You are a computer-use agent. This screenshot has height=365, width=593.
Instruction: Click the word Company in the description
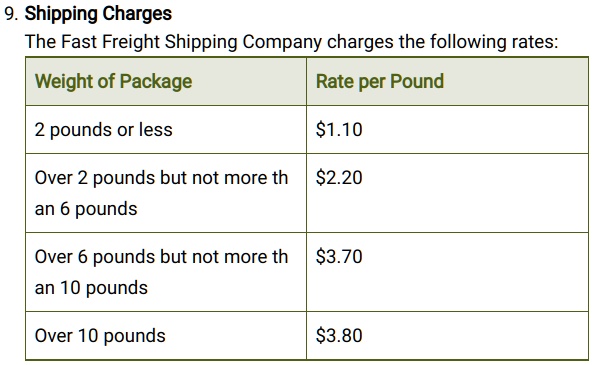282,42
